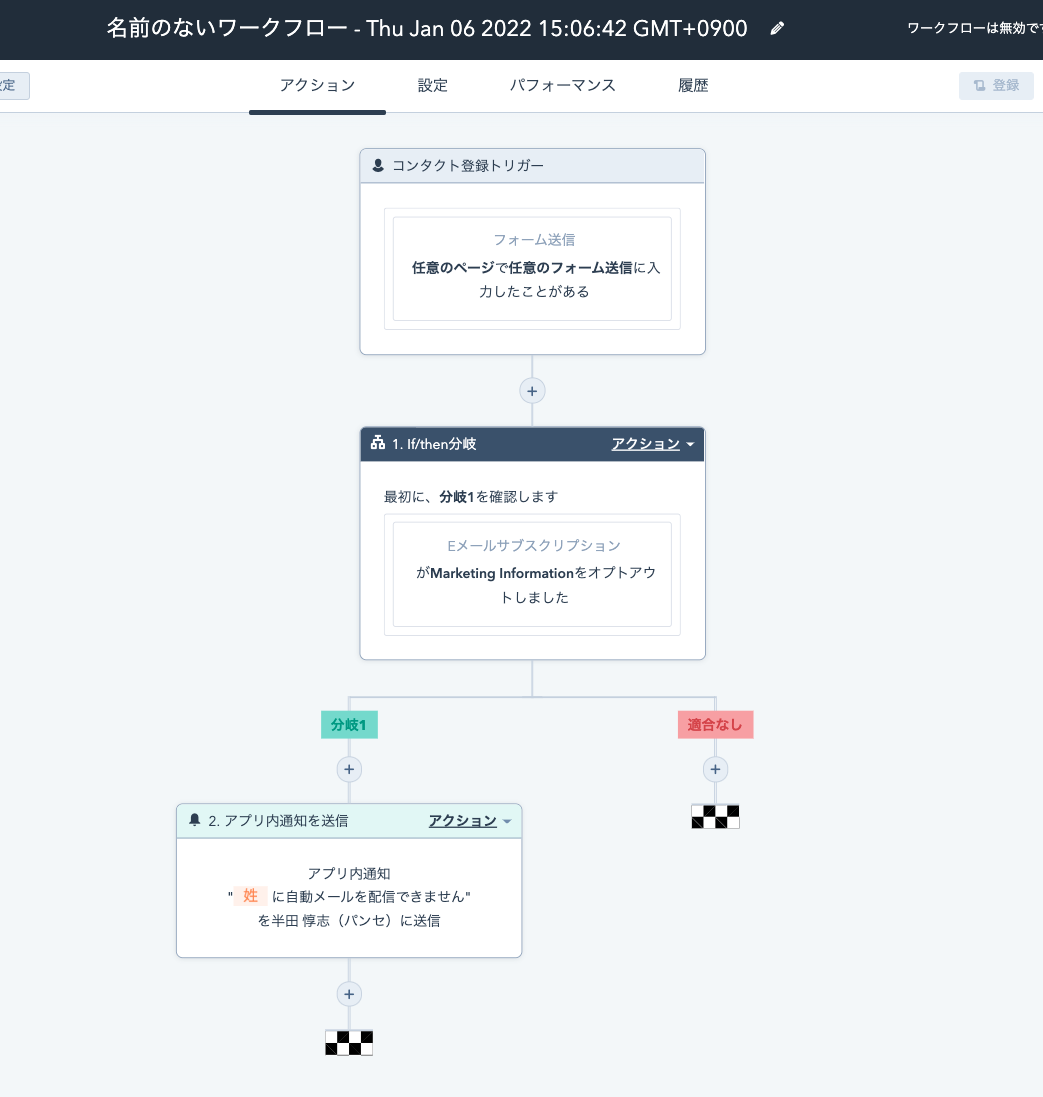Image resolution: width=1043 pixels, height=1097 pixels.
Task: Go to the 履歴 tab
Action: (693, 86)
